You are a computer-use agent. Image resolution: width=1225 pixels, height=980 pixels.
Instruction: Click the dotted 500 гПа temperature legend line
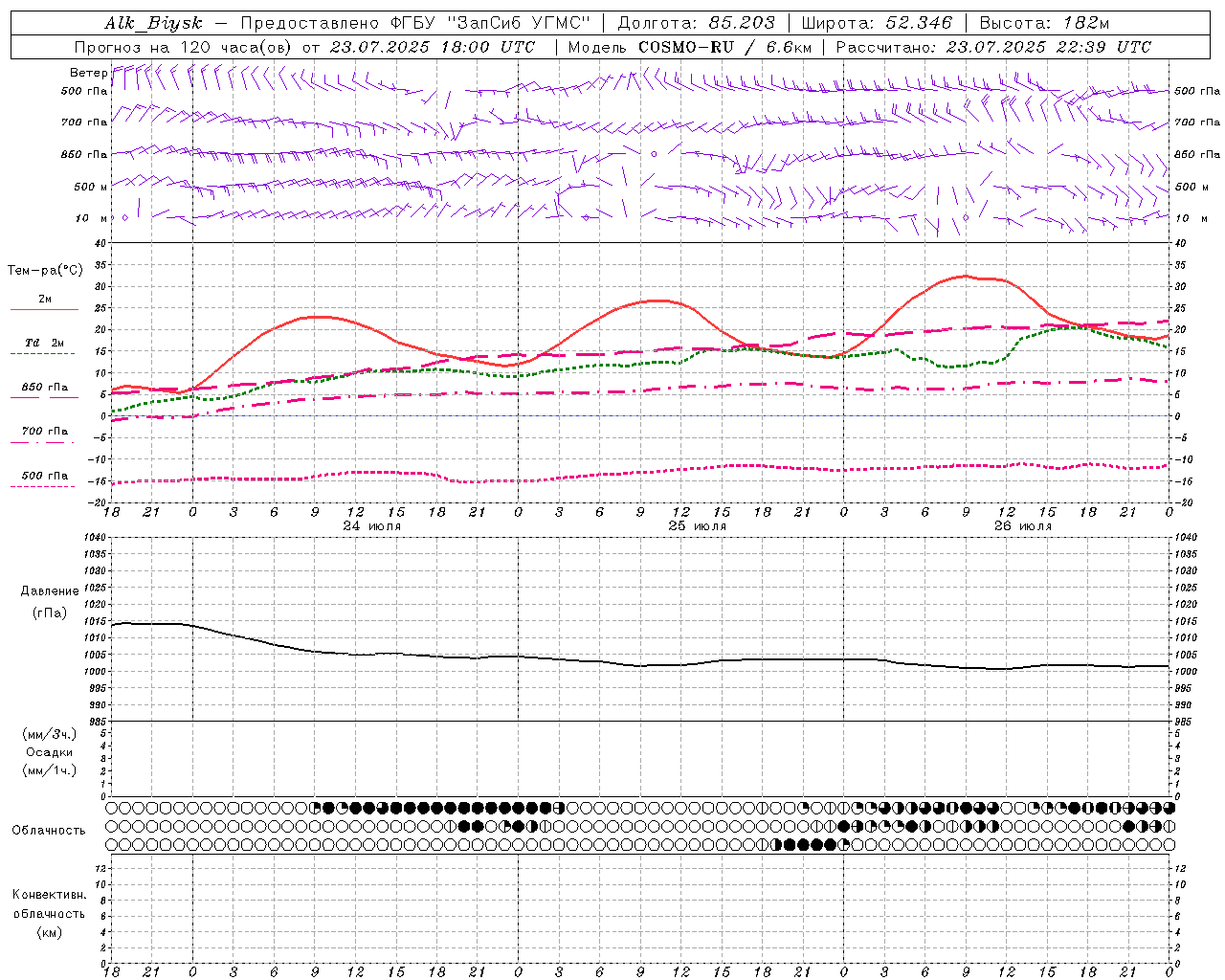[x=43, y=486]
